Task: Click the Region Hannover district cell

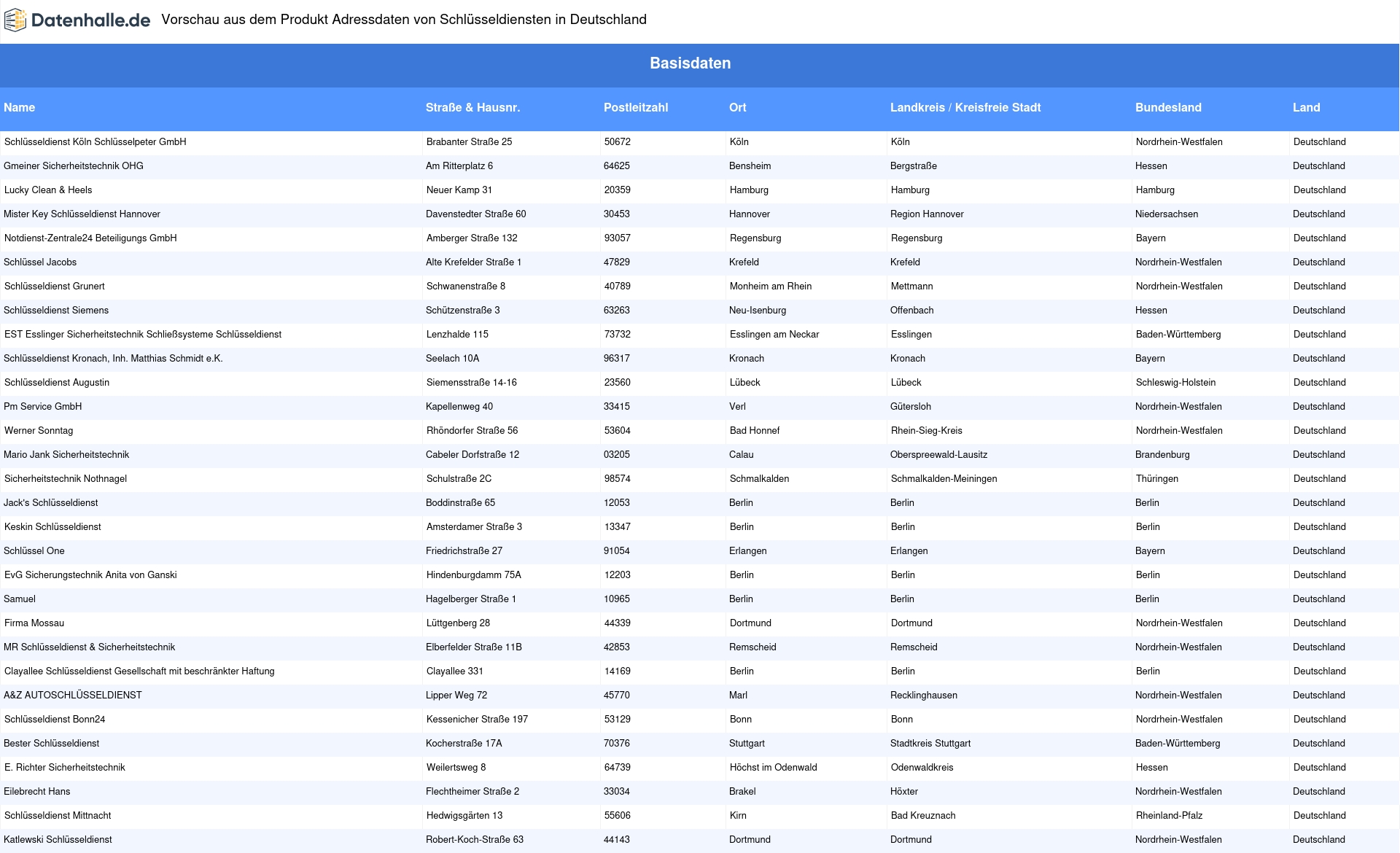Action: pos(927,214)
